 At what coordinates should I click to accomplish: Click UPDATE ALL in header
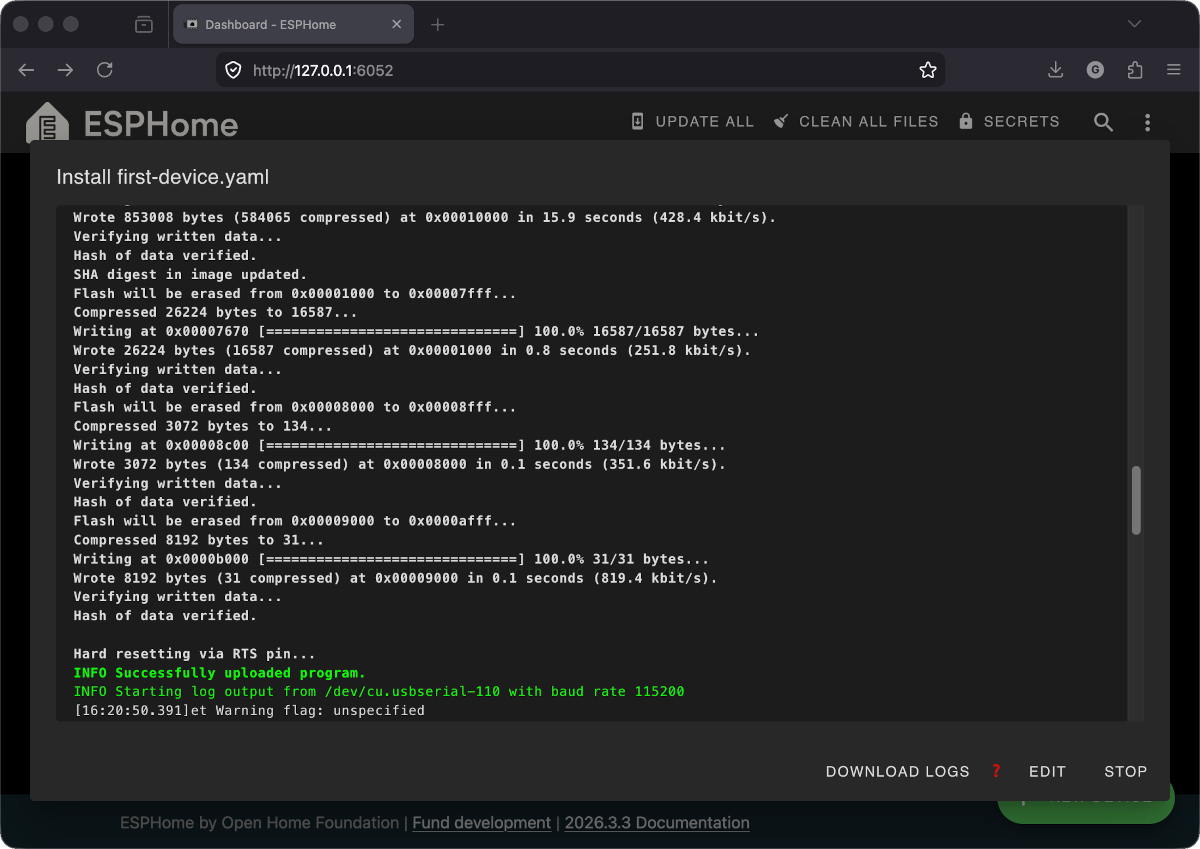(692, 121)
